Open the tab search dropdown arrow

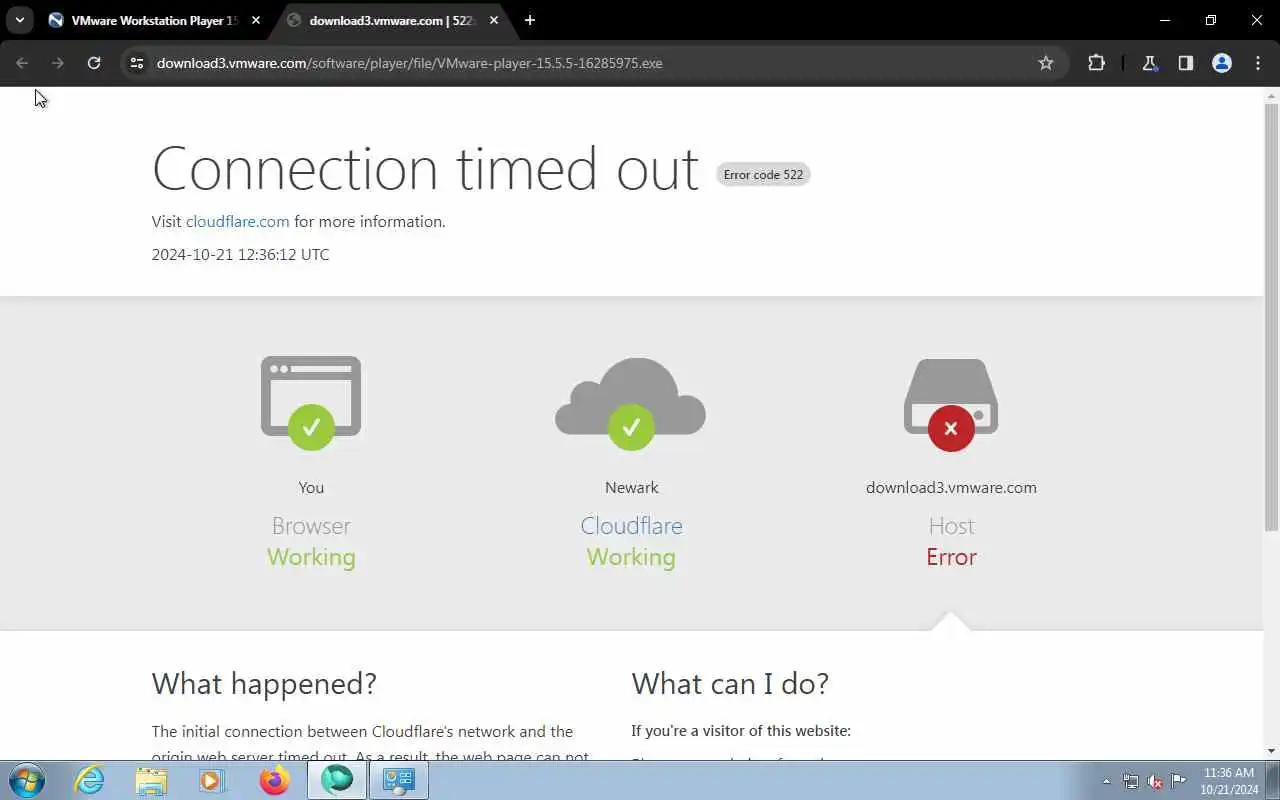click(x=19, y=20)
